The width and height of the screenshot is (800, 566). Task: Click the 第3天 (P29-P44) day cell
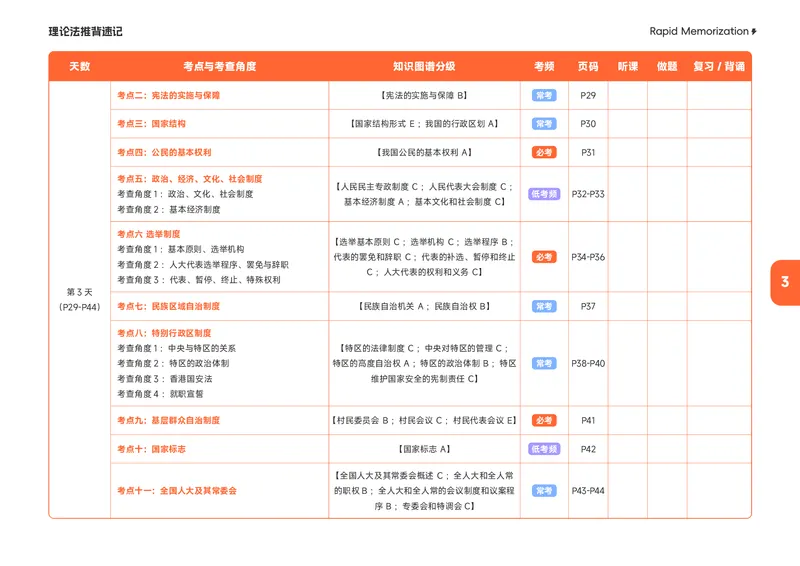80,300
